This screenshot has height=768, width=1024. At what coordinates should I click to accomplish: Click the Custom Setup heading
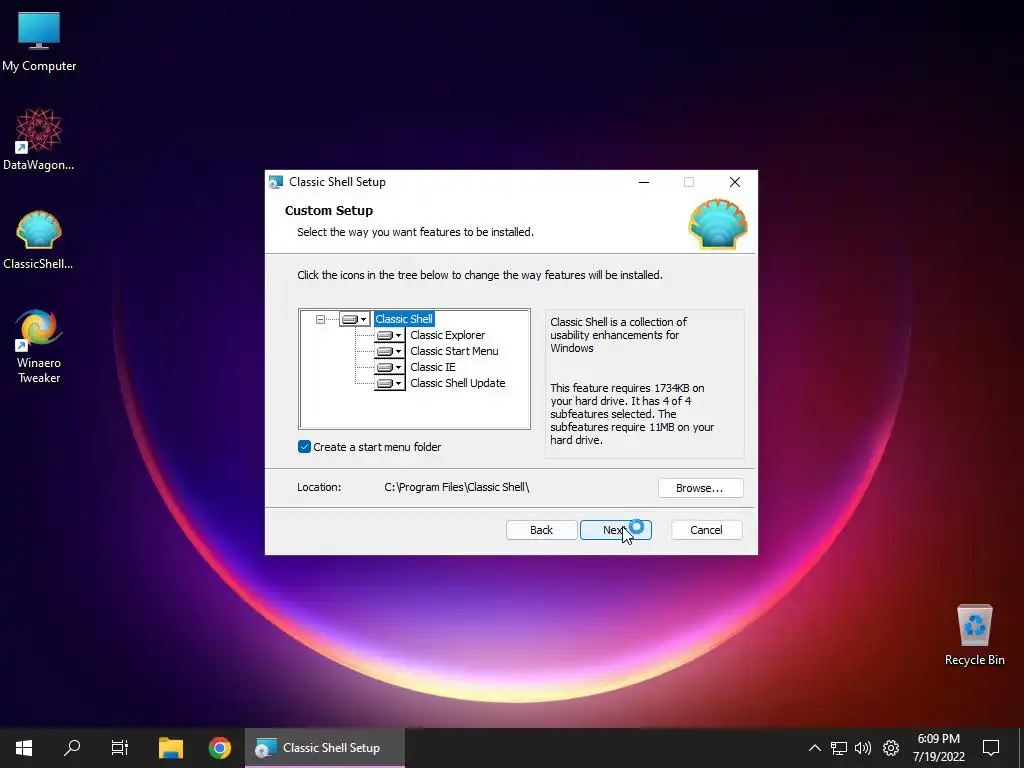click(328, 210)
